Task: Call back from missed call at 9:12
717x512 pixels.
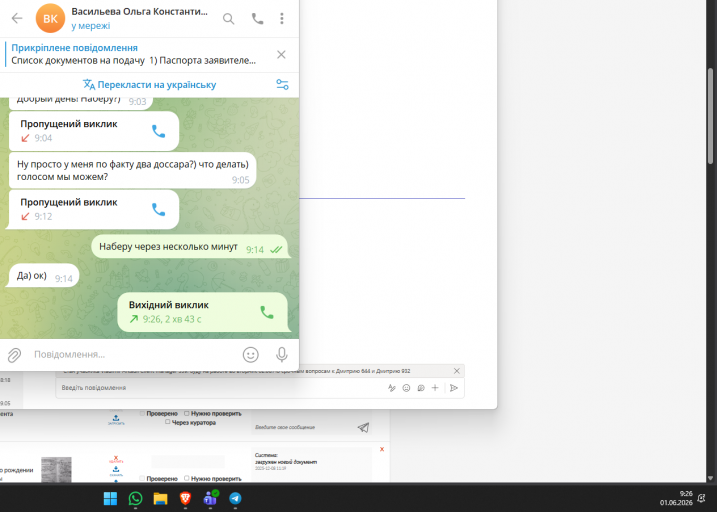Action: 158,210
